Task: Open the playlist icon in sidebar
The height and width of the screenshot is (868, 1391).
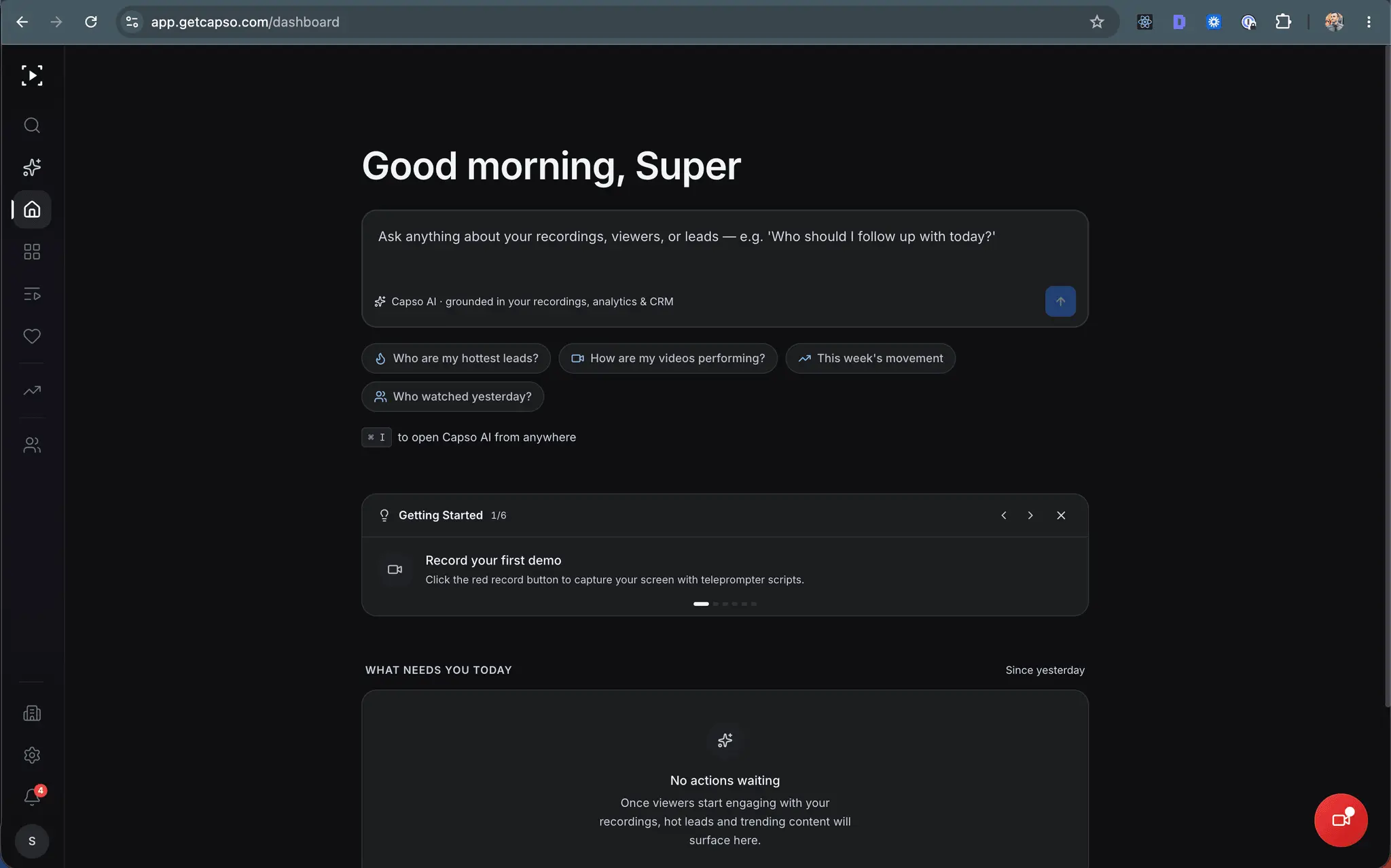Action: coord(32,294)
